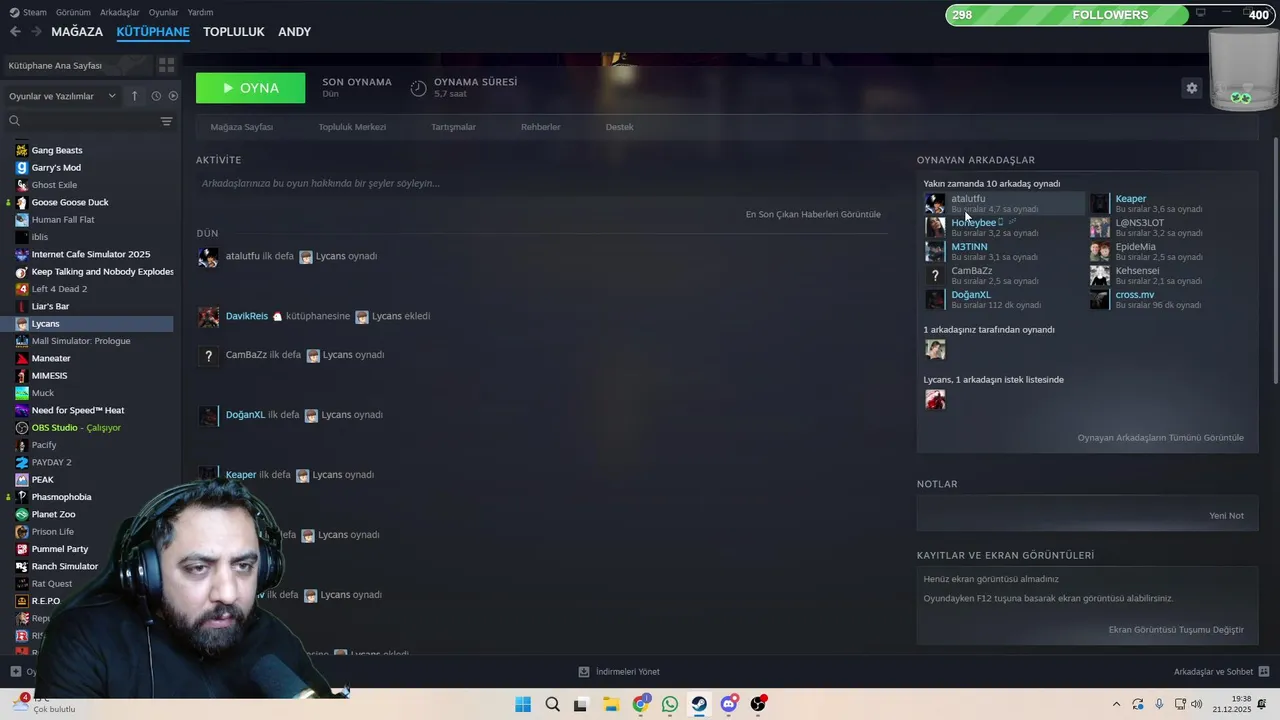Click Oynayan Arkadaşların Tümünü Görüntüle

coord(1161,438)
